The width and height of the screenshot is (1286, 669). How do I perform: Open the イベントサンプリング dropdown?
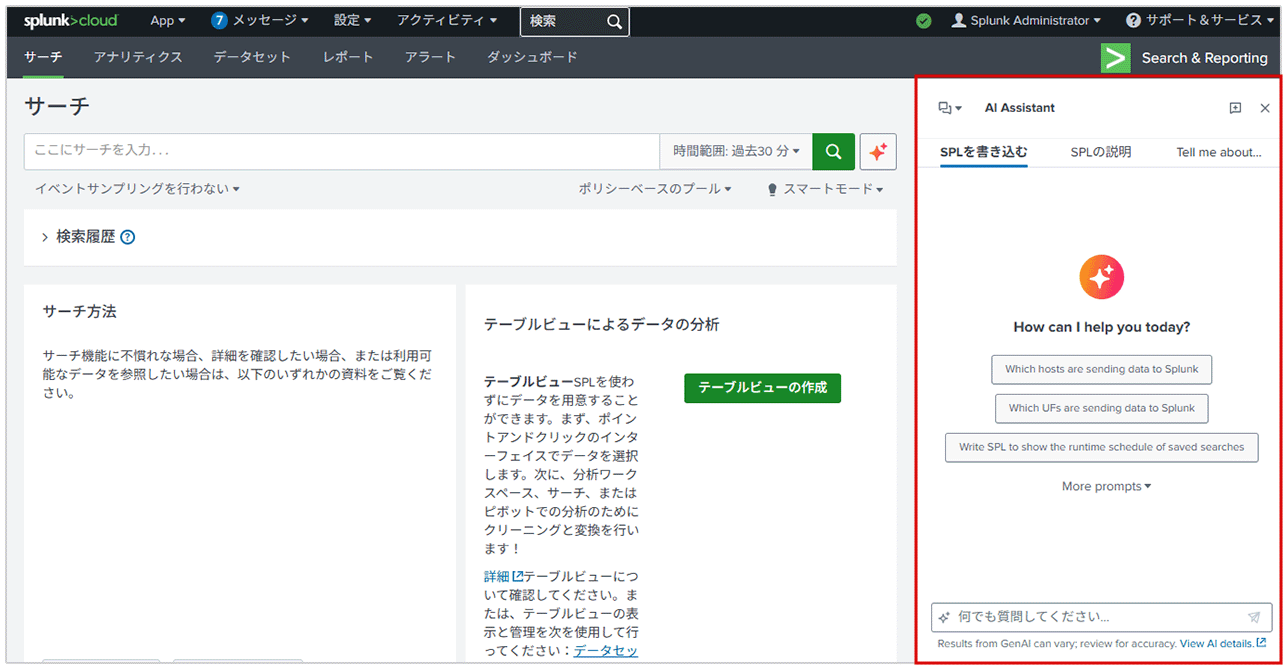click(x=137, y=189)
